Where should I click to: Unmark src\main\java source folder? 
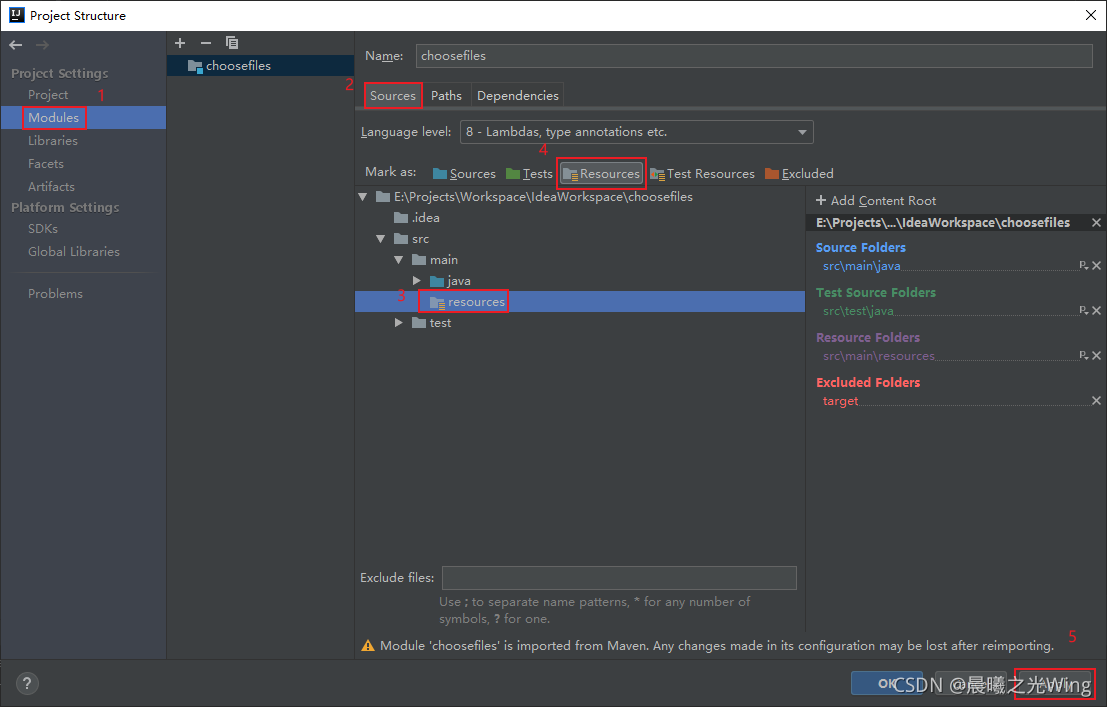pyautogui.click(x=1096, y=266)
